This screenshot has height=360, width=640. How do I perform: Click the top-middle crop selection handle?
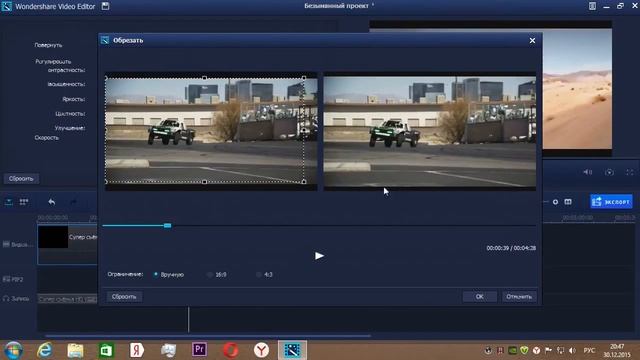point(204,78)
